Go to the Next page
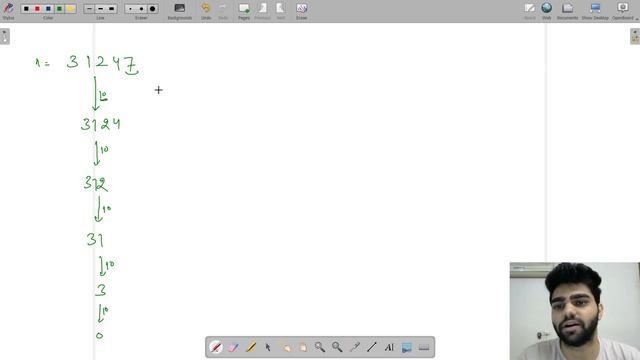Viewport: 640px width, 360px height. pyautogui.click(x=280, y=11)
